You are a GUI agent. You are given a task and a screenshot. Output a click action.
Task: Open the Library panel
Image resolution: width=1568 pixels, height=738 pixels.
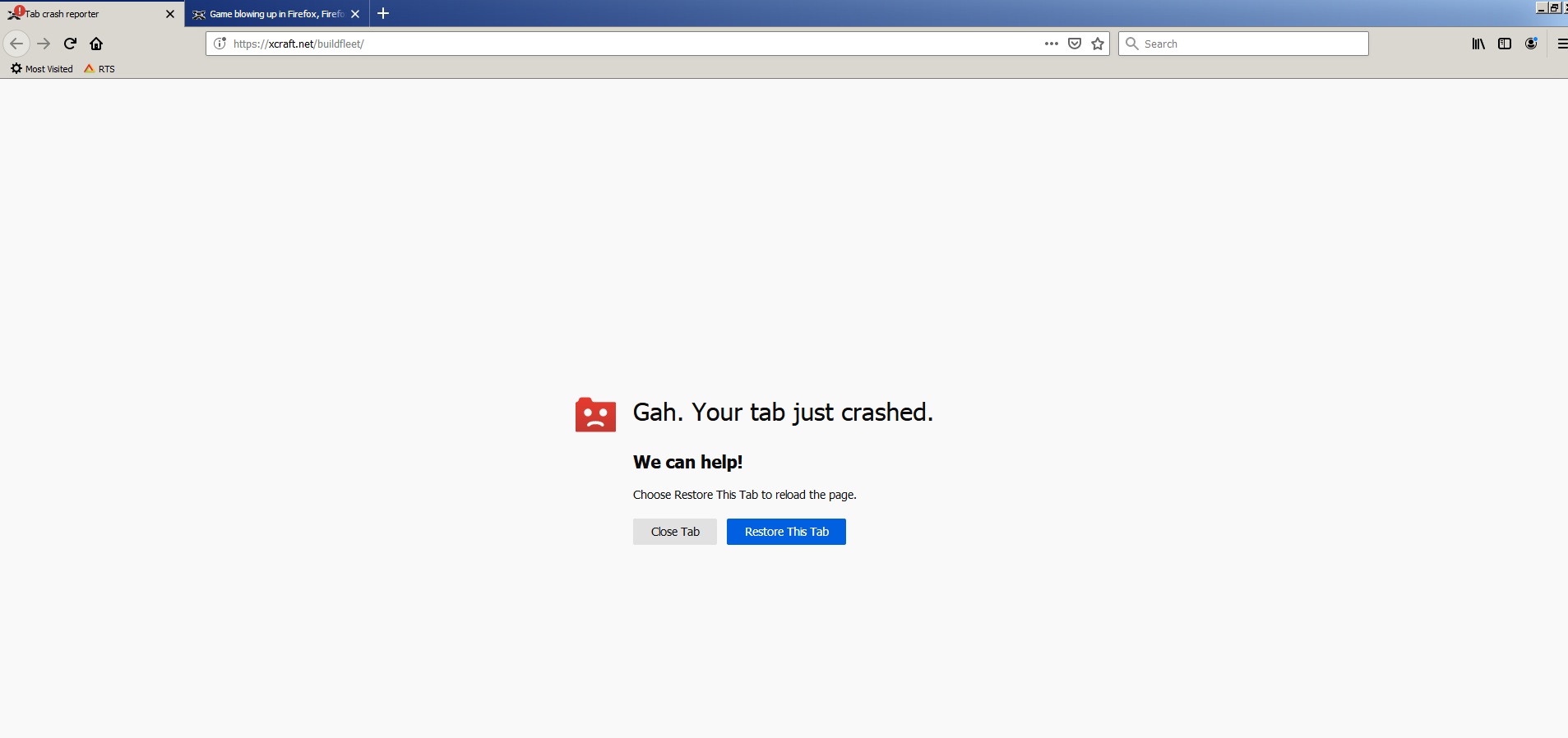[1478, 44]
